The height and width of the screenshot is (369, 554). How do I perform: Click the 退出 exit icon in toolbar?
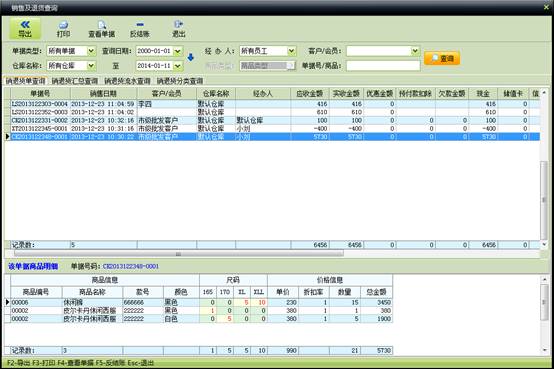(x=178, y=29)
